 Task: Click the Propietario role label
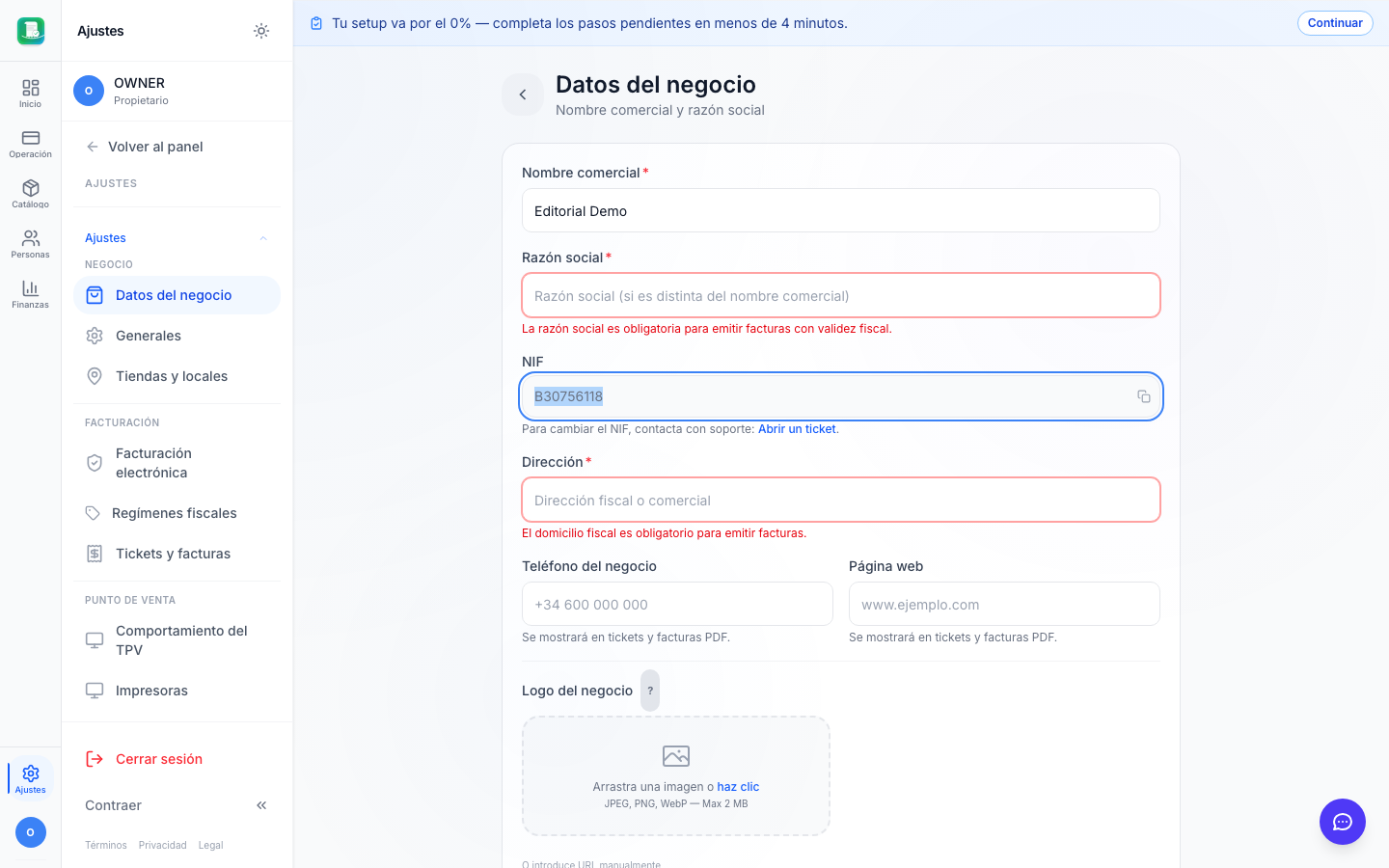coord(141,100)
